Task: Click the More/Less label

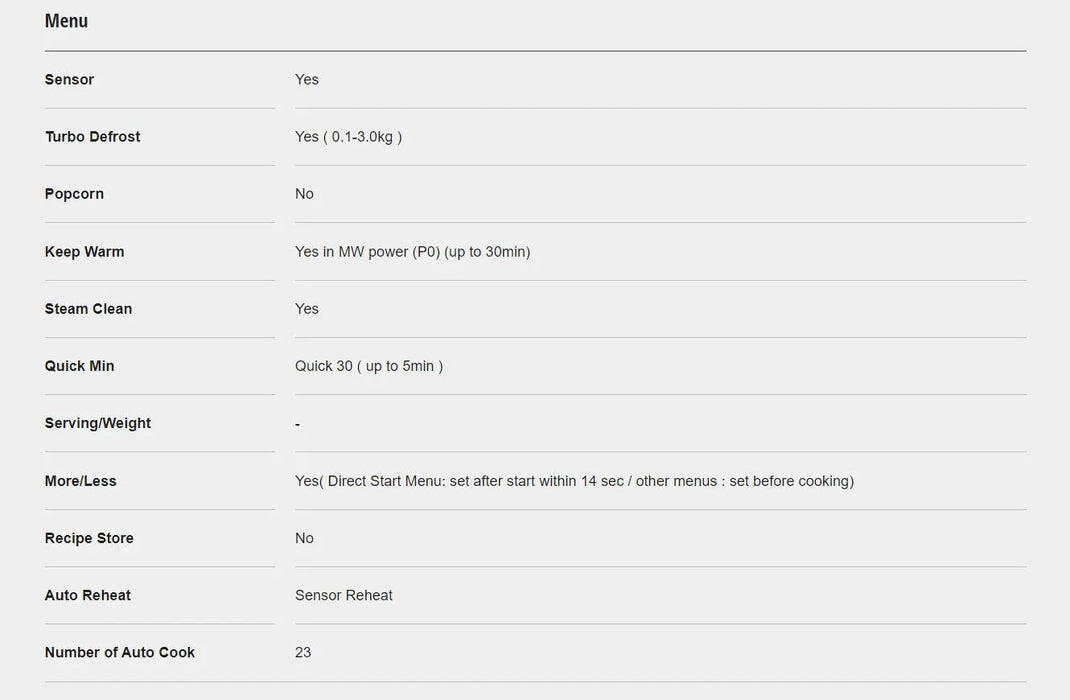Action: (80, 481)
